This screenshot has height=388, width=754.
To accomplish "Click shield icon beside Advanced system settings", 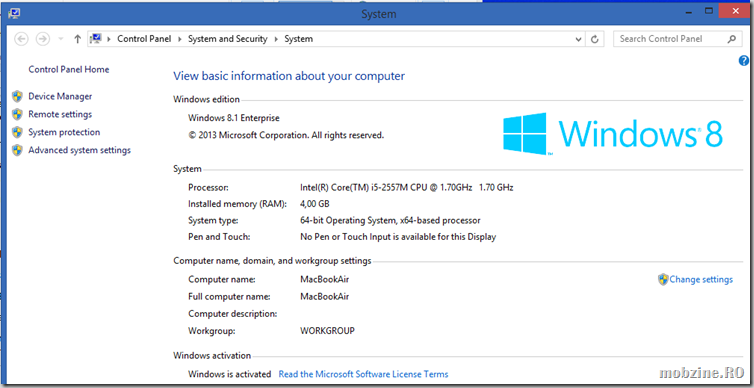I will [17, 150].
